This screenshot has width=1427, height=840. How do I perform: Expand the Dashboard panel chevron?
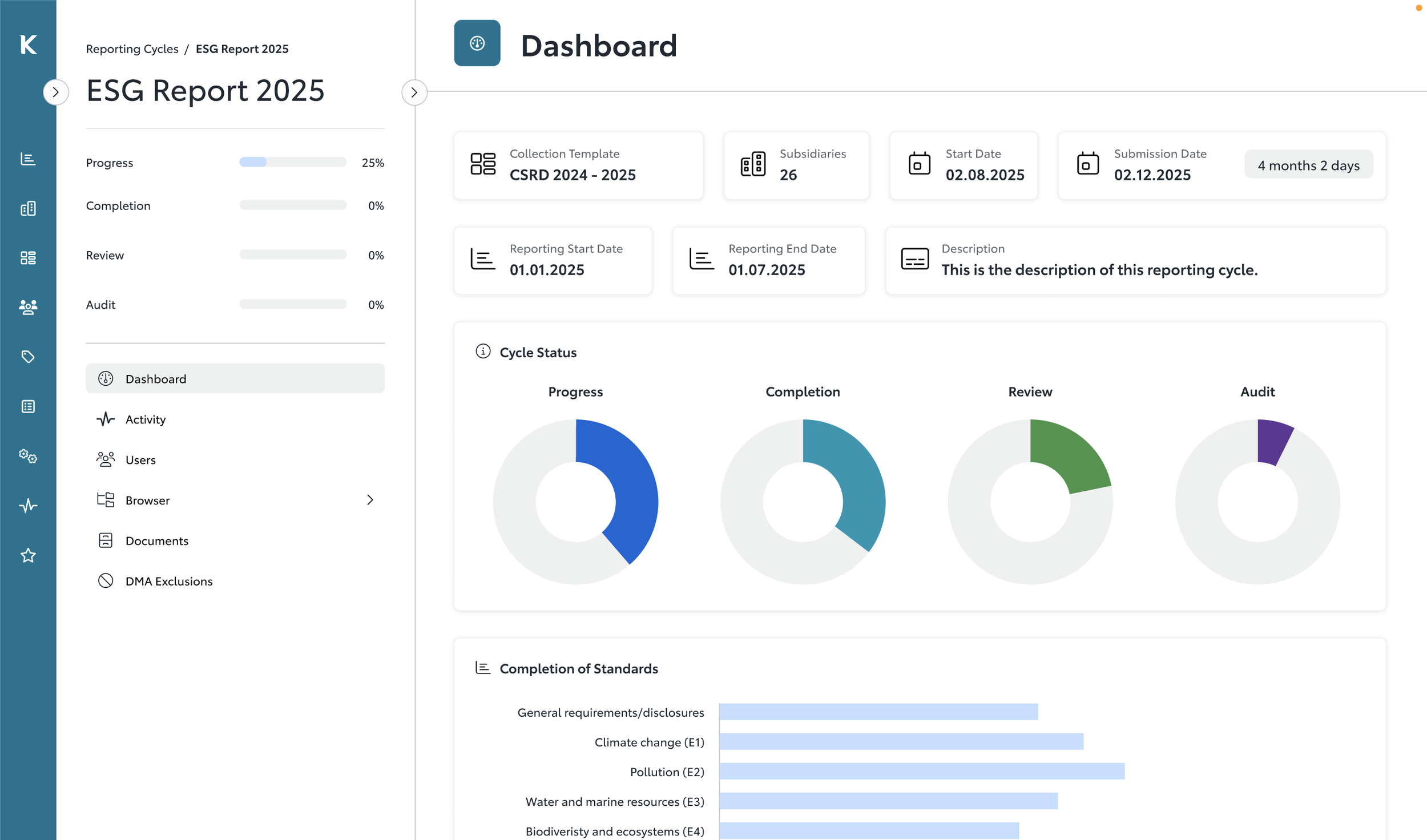click(x=414, y=92)
